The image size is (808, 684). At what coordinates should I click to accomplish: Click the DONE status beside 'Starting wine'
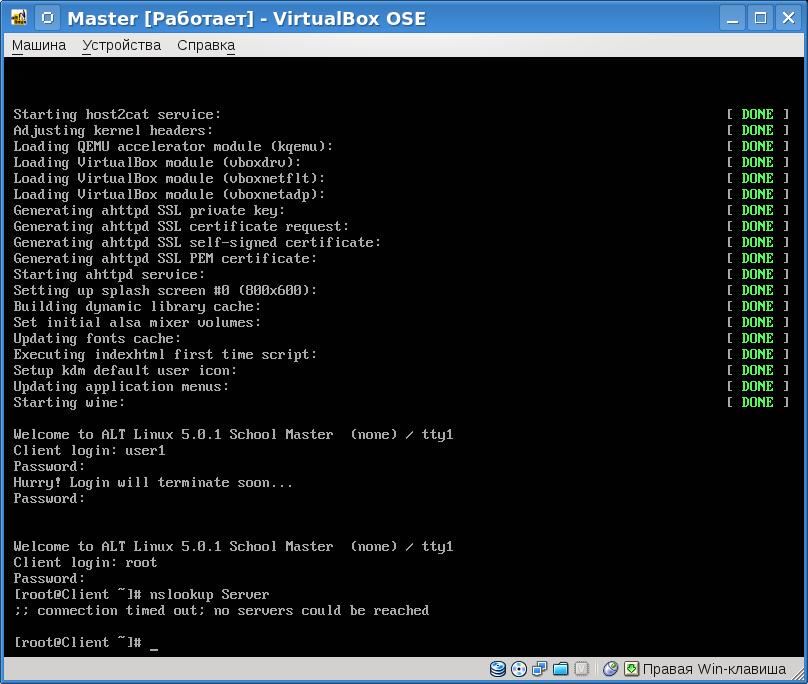(x=757, y=402)
